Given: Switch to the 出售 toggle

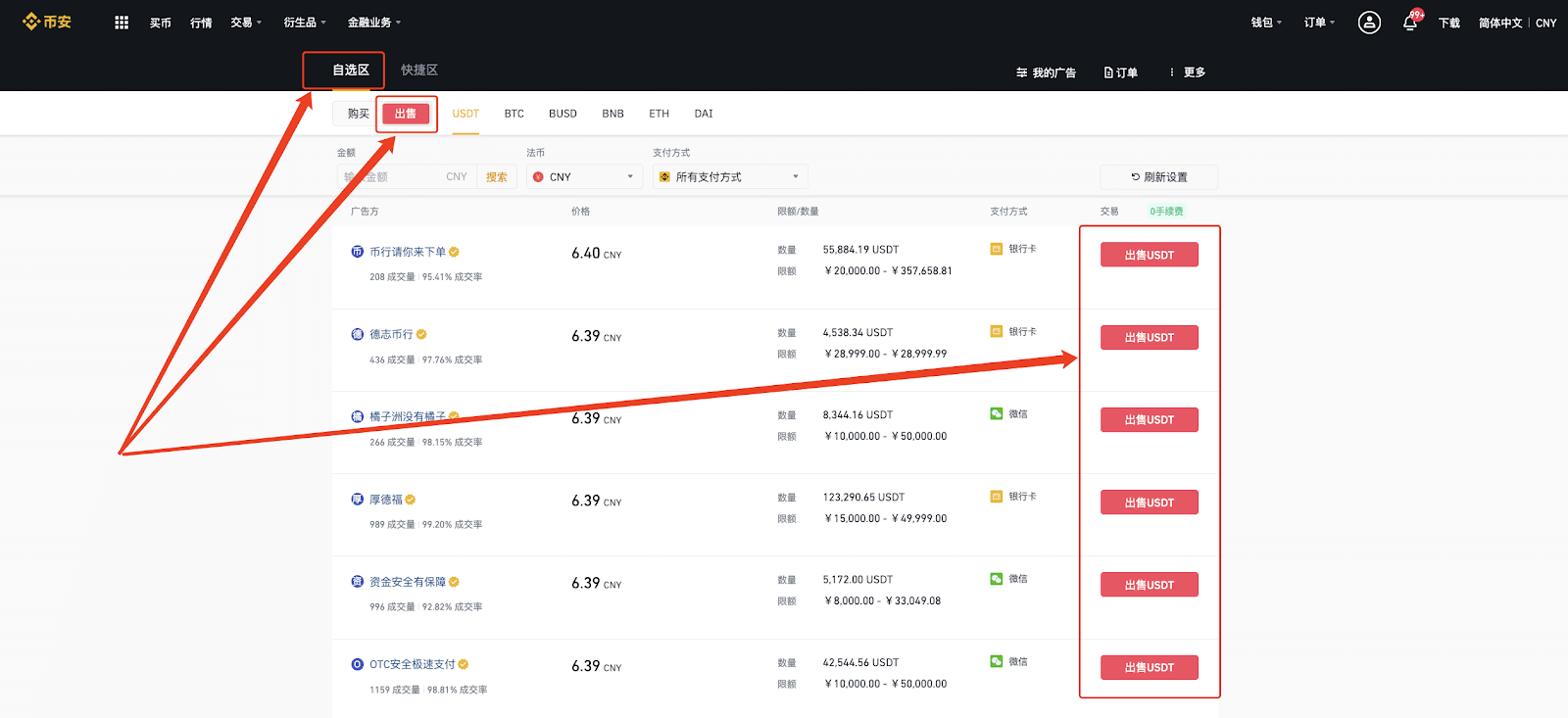Looking at the screenshot, I should click(x=406, y=114).
